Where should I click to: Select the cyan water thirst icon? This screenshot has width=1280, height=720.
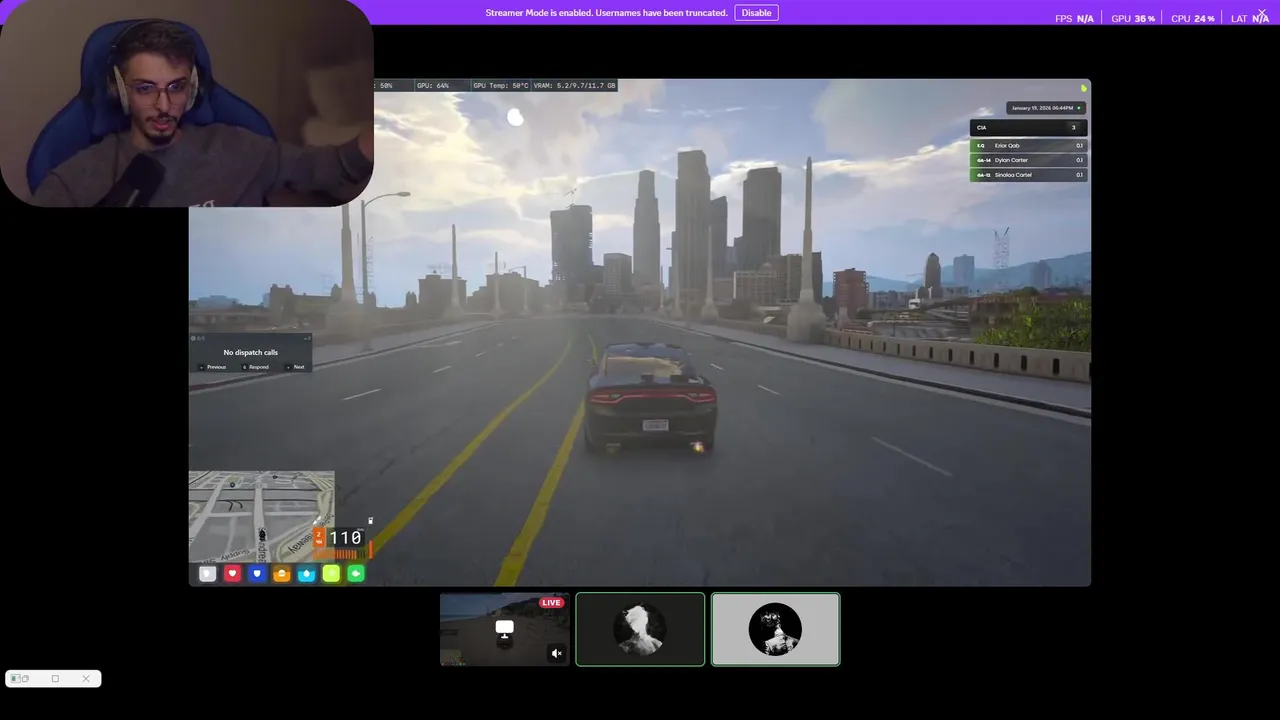tap(306, 573)
